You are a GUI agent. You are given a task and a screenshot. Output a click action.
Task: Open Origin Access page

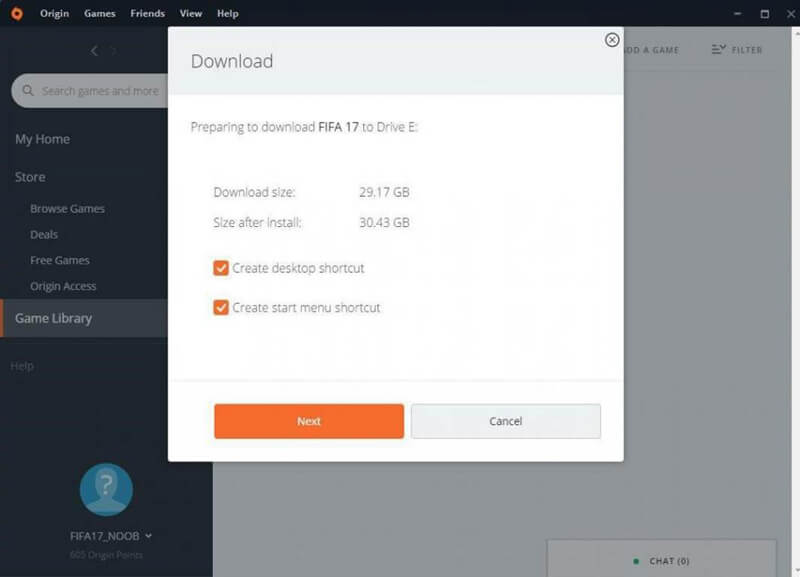coord(63,286)
